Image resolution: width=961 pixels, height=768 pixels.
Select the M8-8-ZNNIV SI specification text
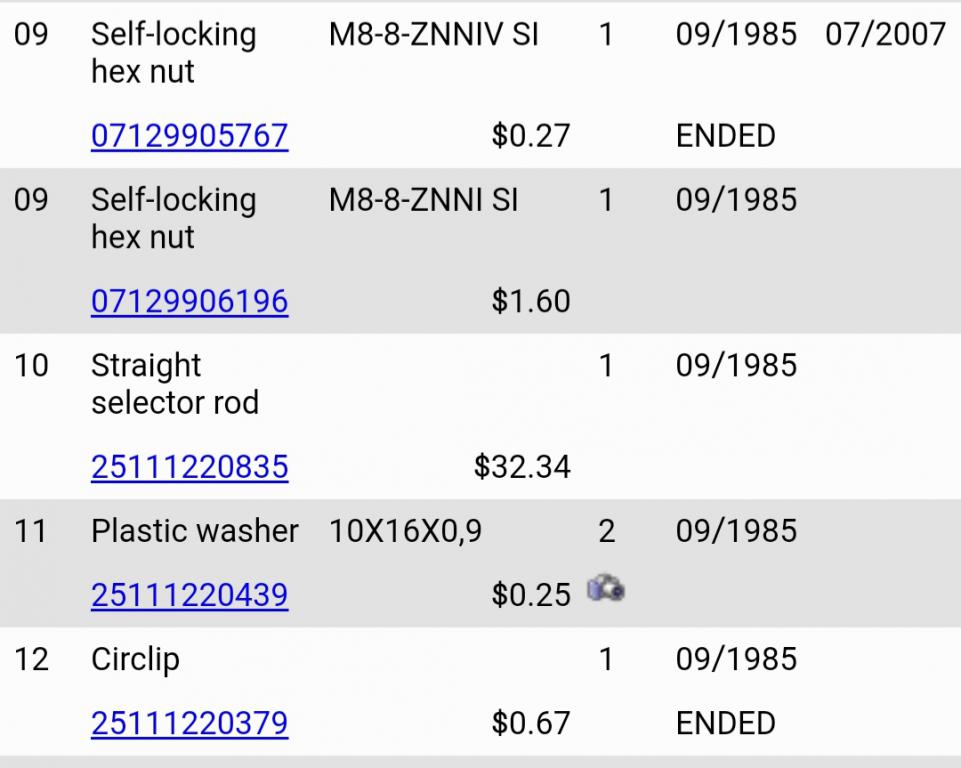click(433, 35)
